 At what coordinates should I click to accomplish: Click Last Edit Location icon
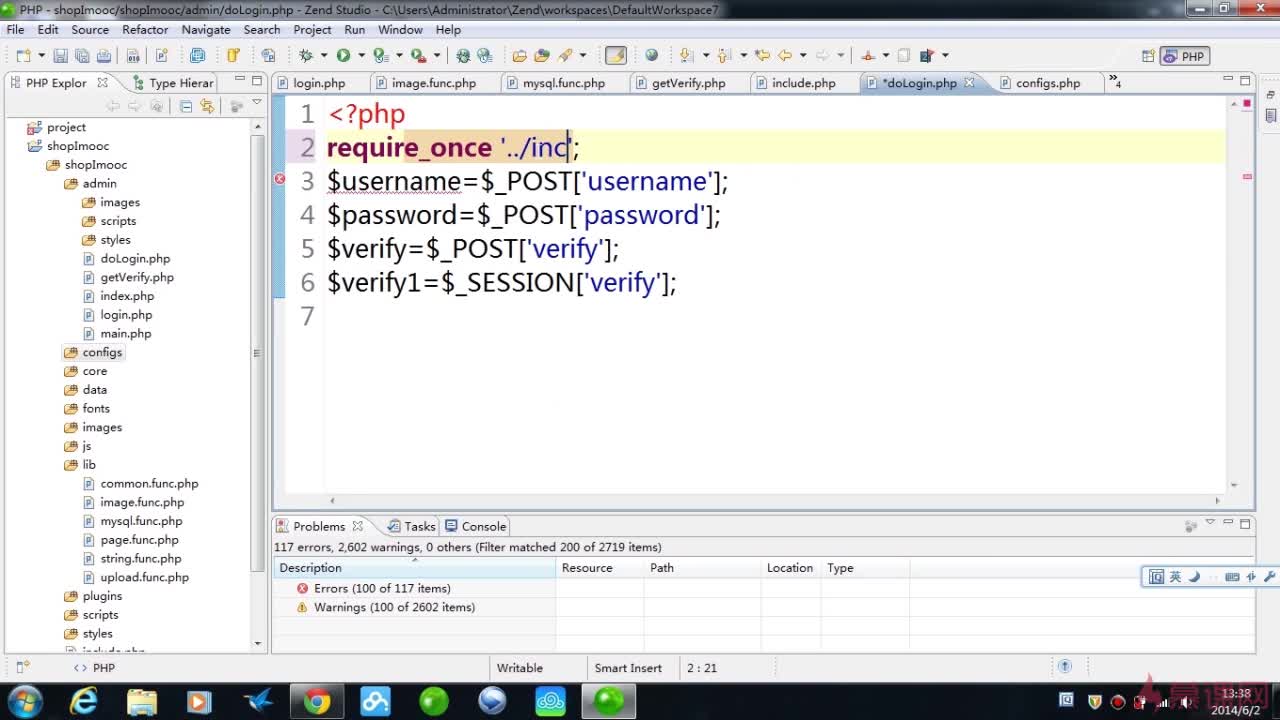click(x=762, y=56)
